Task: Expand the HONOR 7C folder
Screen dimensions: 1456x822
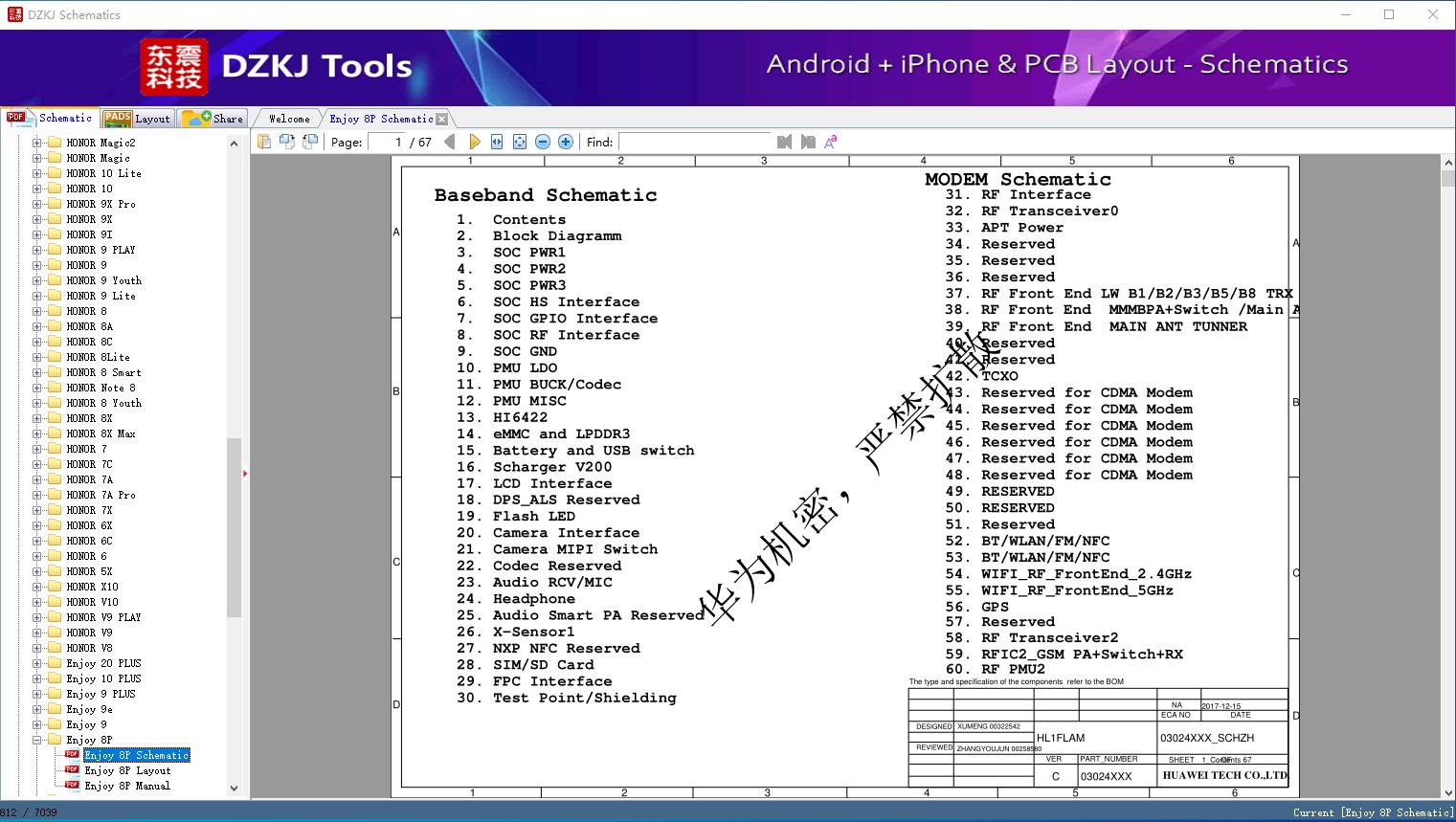Action: (x=36, y=464)
